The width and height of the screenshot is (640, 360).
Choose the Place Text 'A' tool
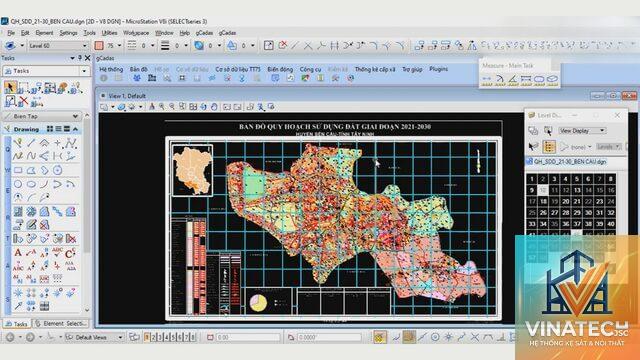18,253
